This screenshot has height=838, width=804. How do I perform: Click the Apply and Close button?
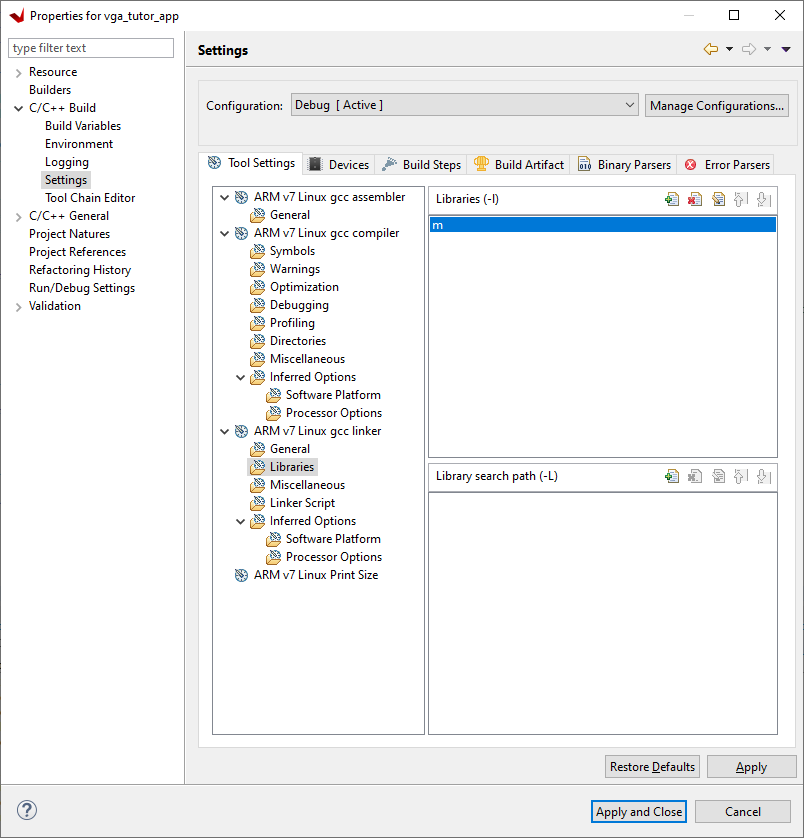click(x=639, y=812)
